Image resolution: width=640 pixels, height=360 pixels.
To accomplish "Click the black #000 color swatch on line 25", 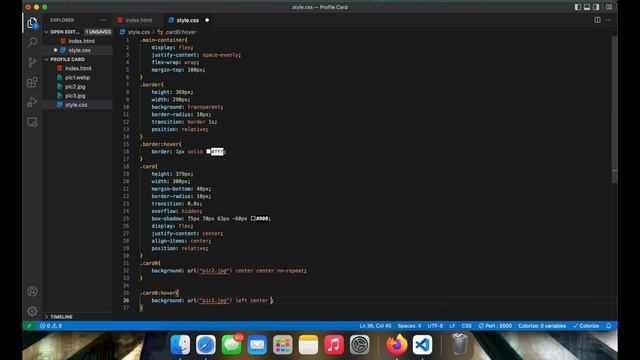I will click(253, 218).
